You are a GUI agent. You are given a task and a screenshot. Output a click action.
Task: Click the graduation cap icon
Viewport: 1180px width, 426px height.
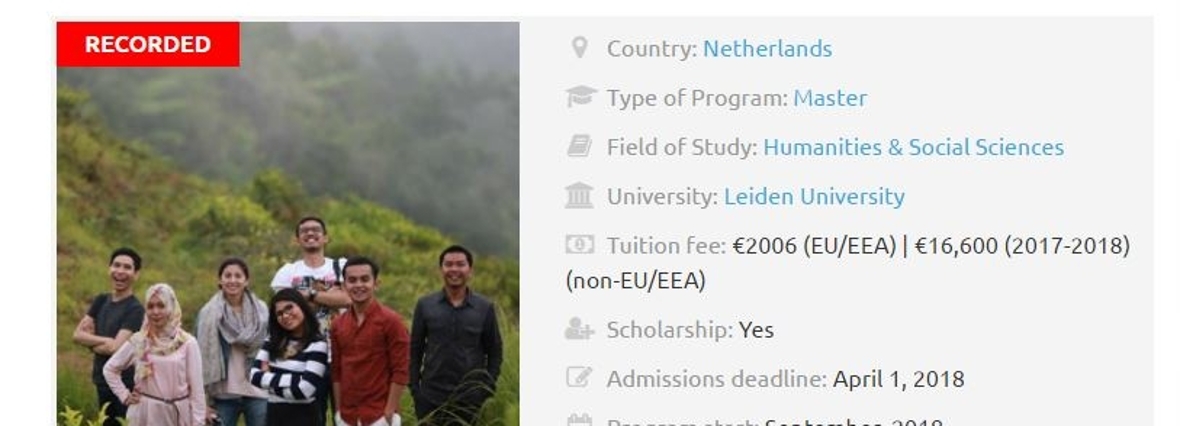tap(580, 97)
